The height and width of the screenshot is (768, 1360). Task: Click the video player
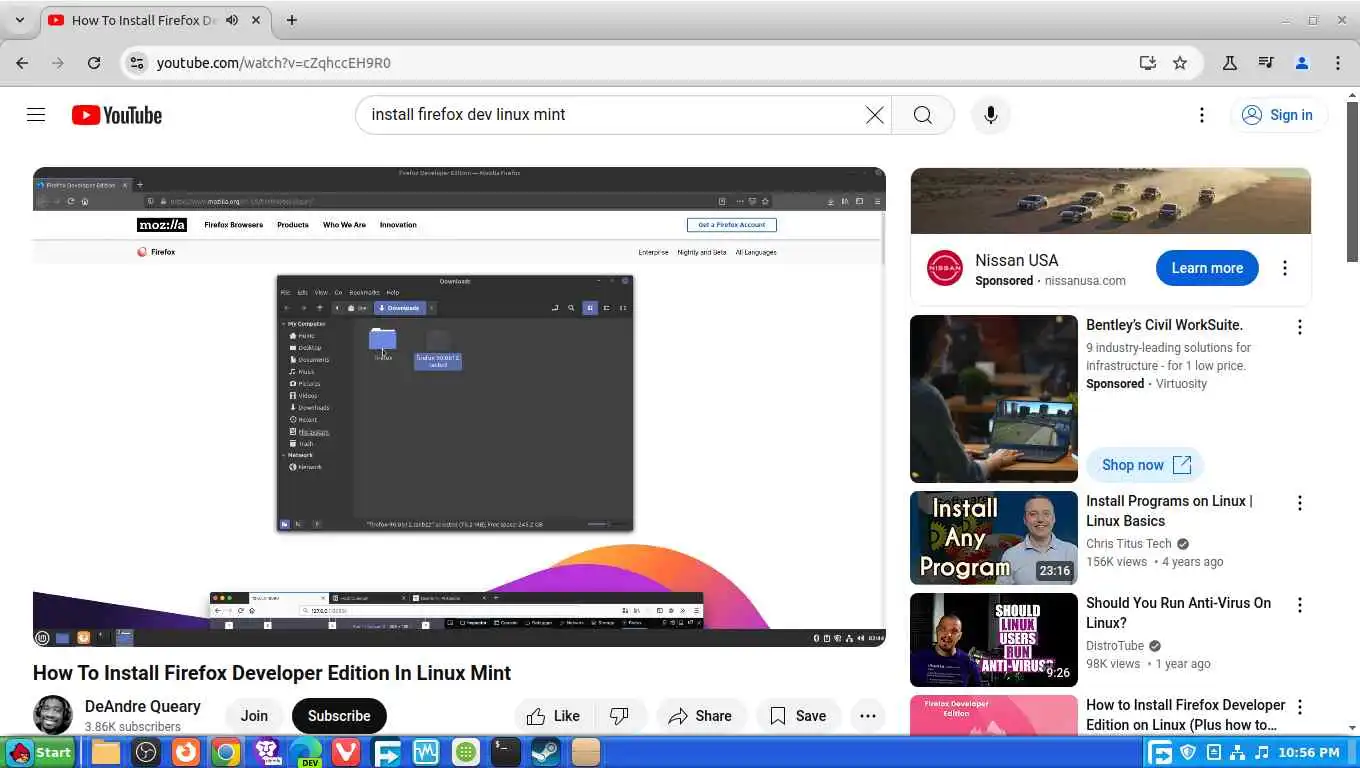tap(459, 407)
